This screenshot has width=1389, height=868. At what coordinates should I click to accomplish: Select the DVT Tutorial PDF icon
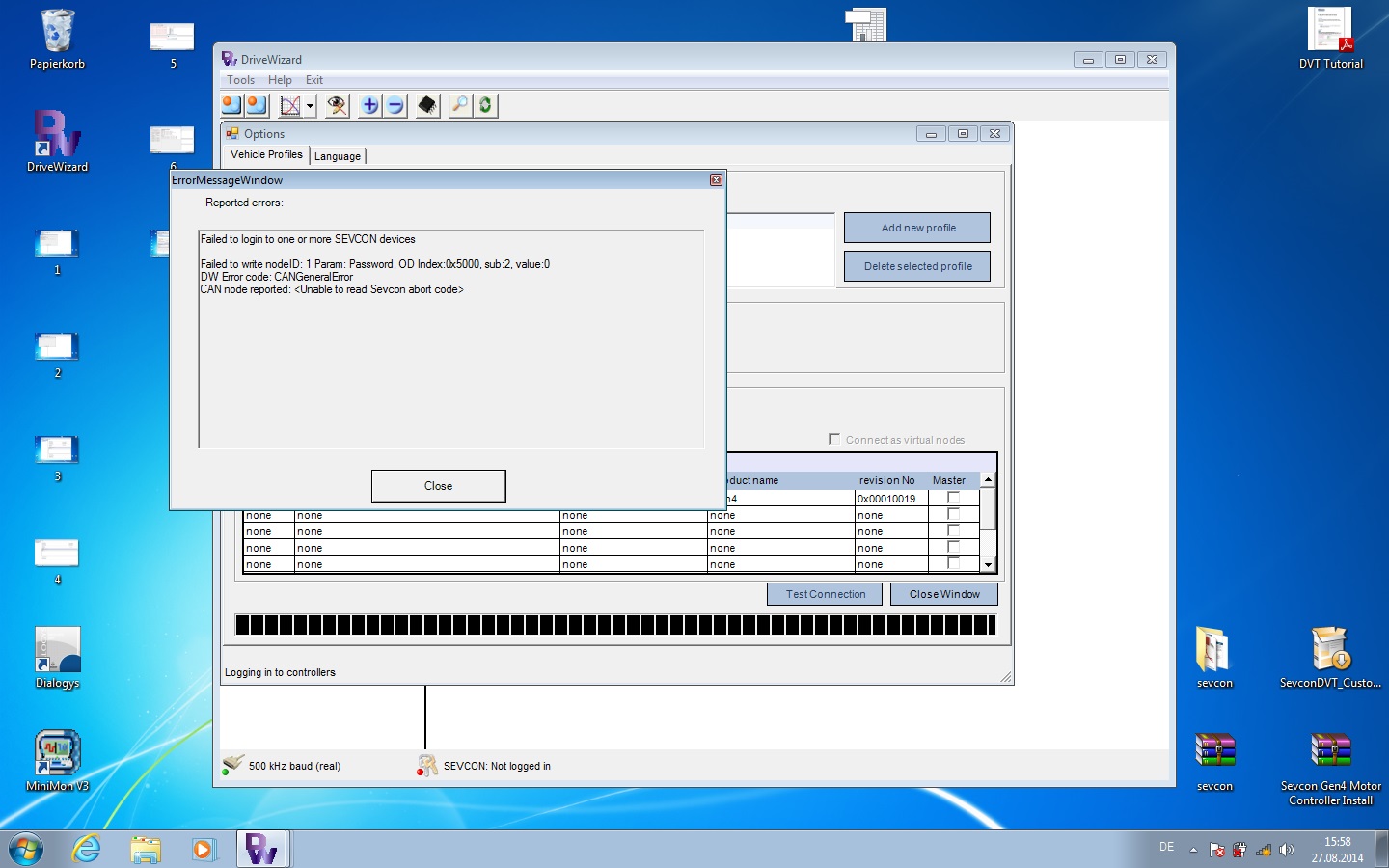coord(1330,39)
